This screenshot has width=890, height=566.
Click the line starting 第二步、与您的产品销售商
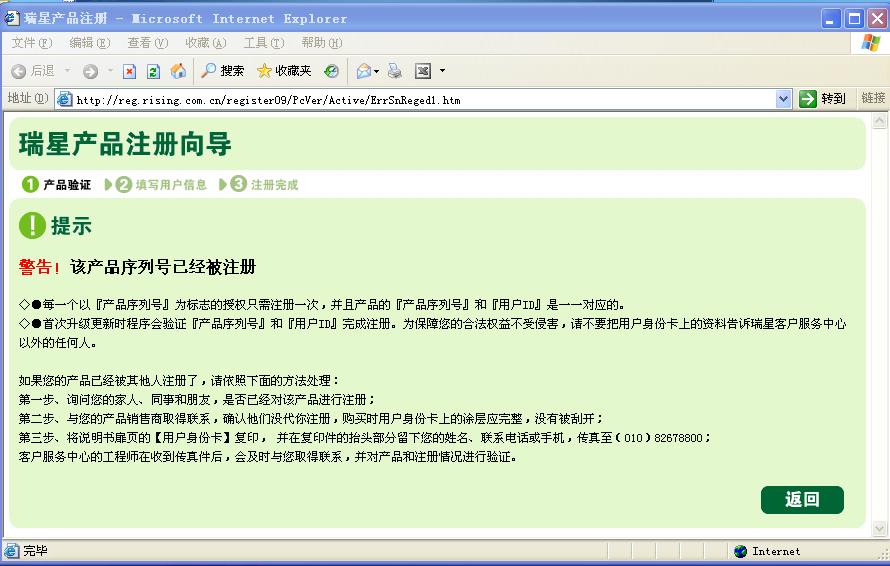(x=310, y=419)
